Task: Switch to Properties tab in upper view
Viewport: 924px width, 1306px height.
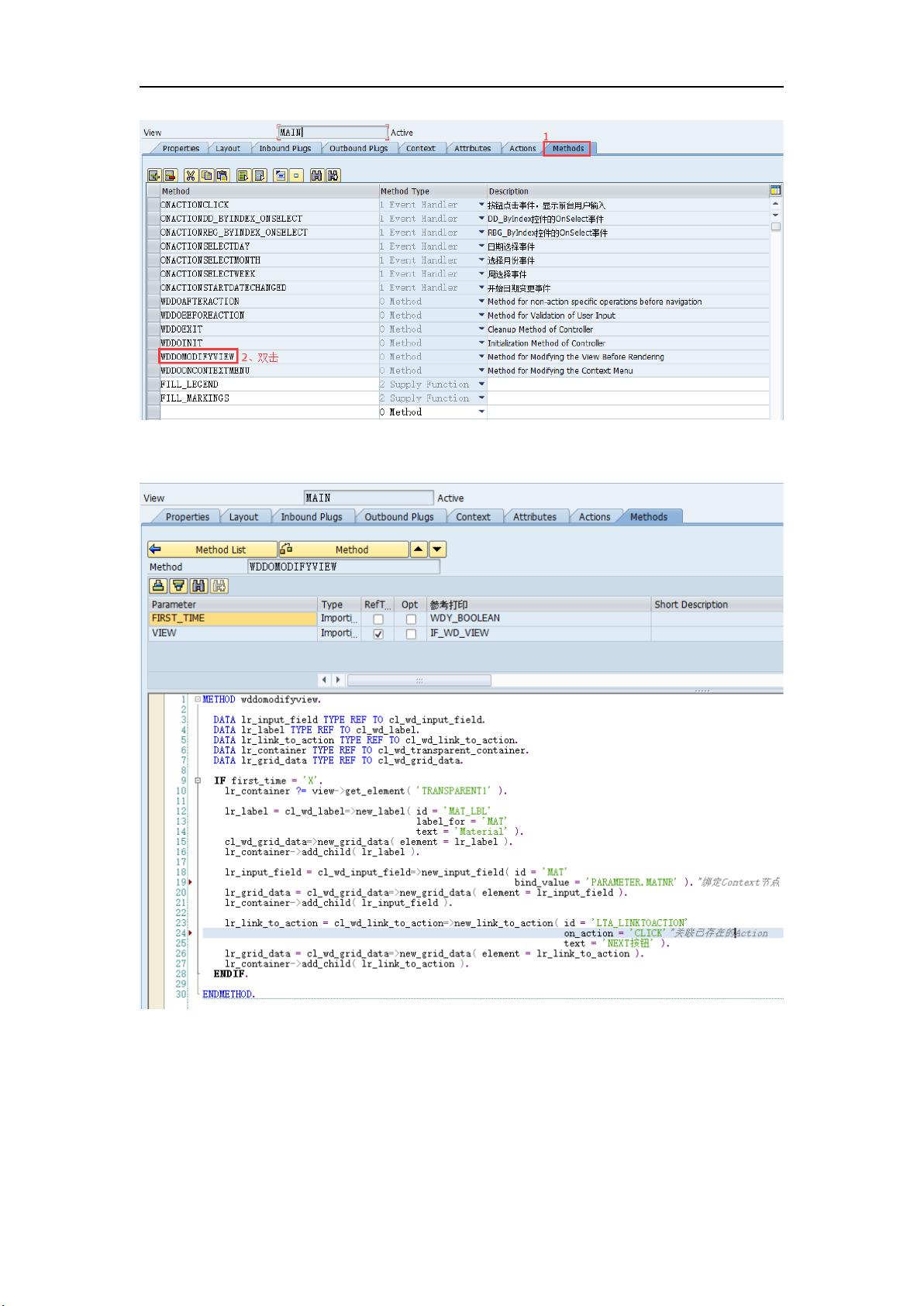Action: 181,148
